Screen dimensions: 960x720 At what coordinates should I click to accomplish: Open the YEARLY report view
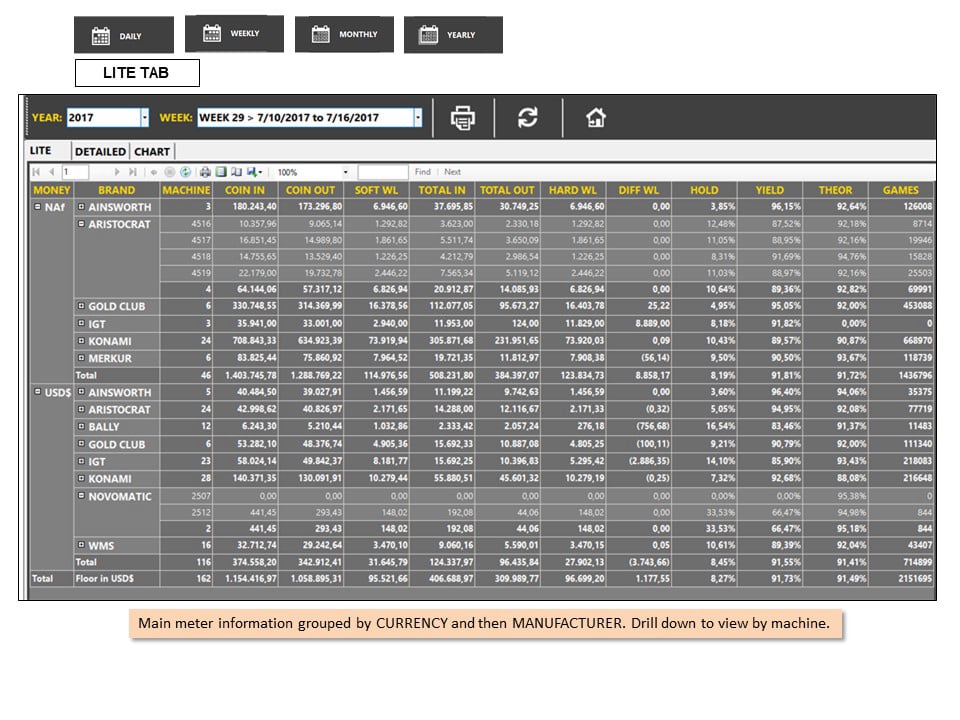pyautogui.click(x=453, y=35)
